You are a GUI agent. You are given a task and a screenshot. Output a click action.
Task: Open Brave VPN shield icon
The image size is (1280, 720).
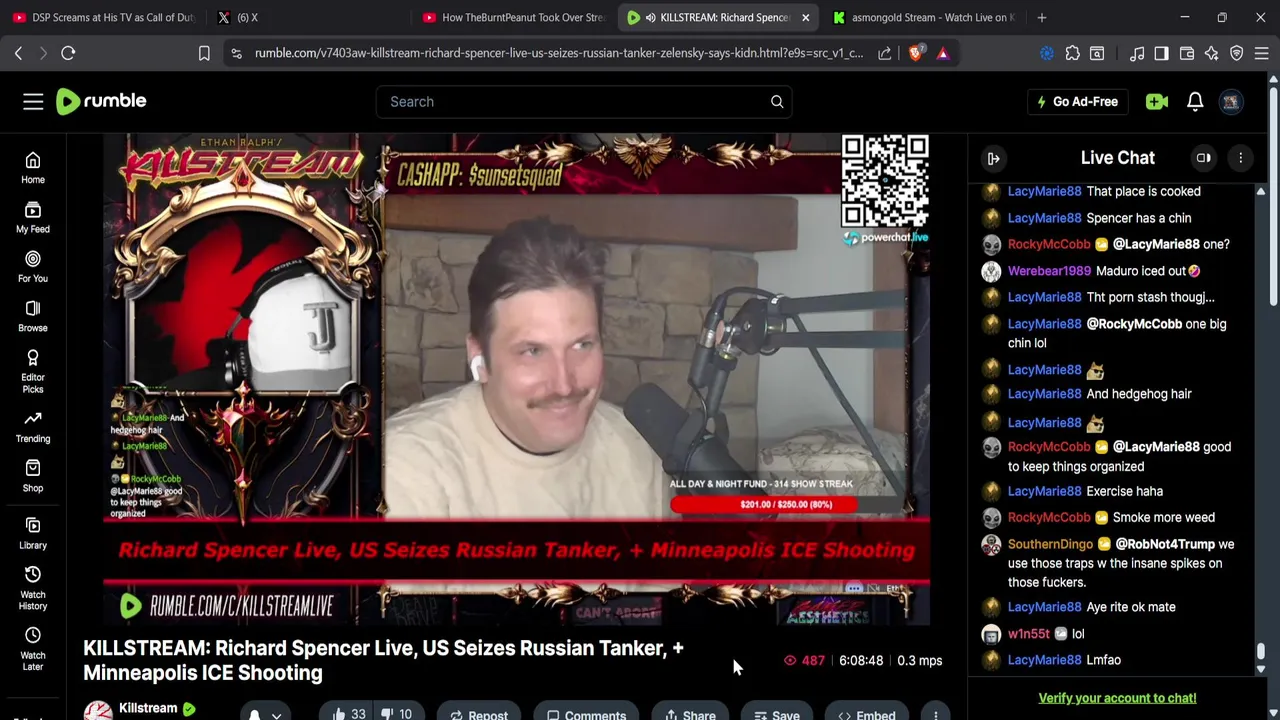click(x=1237, y=53)
